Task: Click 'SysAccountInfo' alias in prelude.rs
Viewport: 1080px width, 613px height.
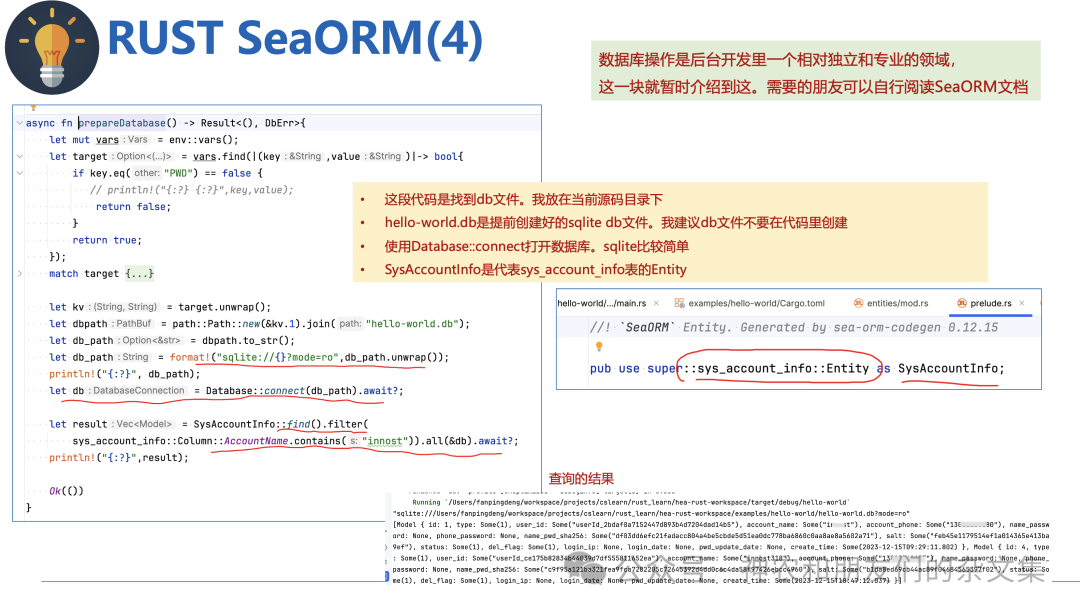Action: pos(948,368)
